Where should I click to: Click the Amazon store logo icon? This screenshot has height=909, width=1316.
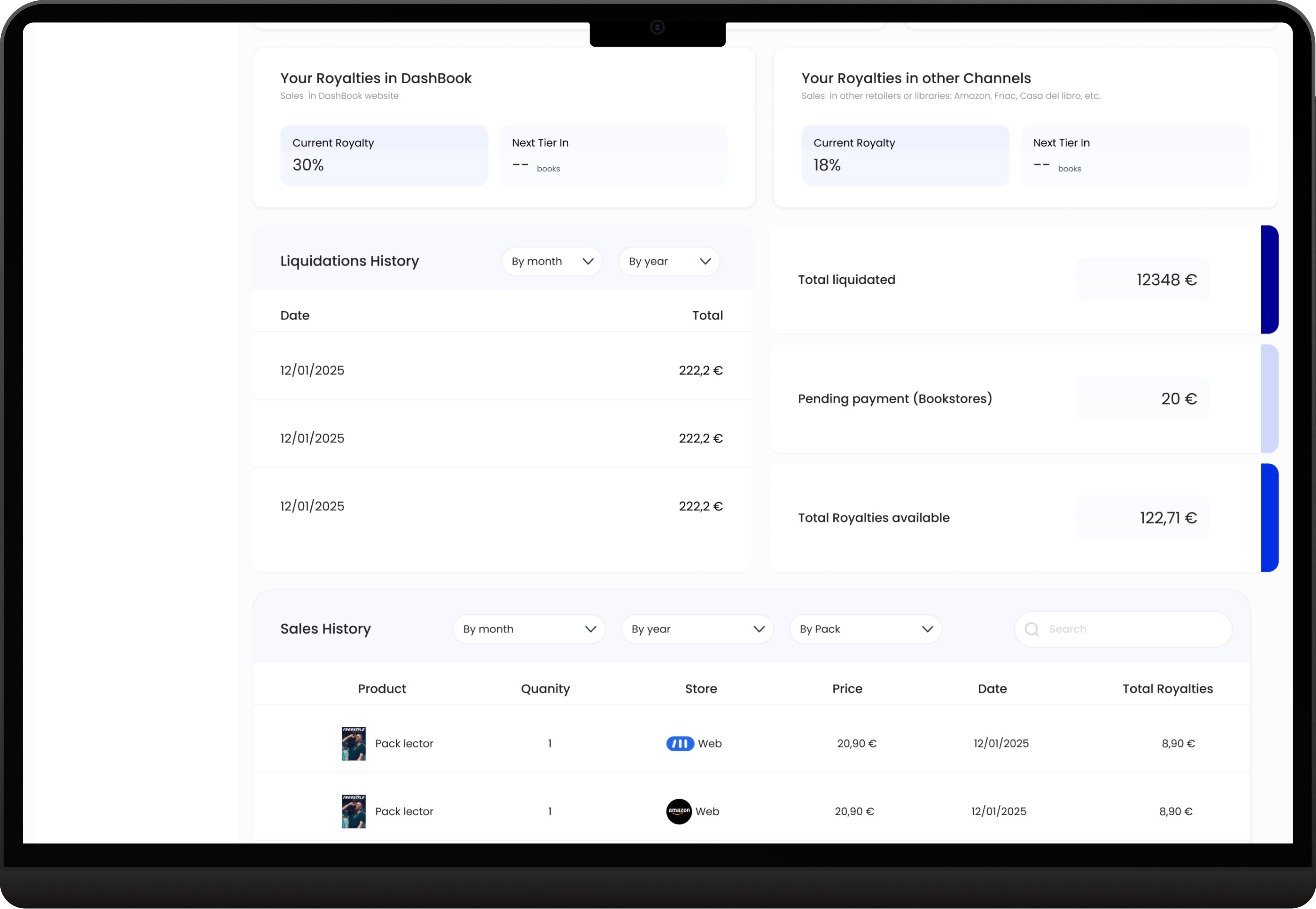click(679, 812)
